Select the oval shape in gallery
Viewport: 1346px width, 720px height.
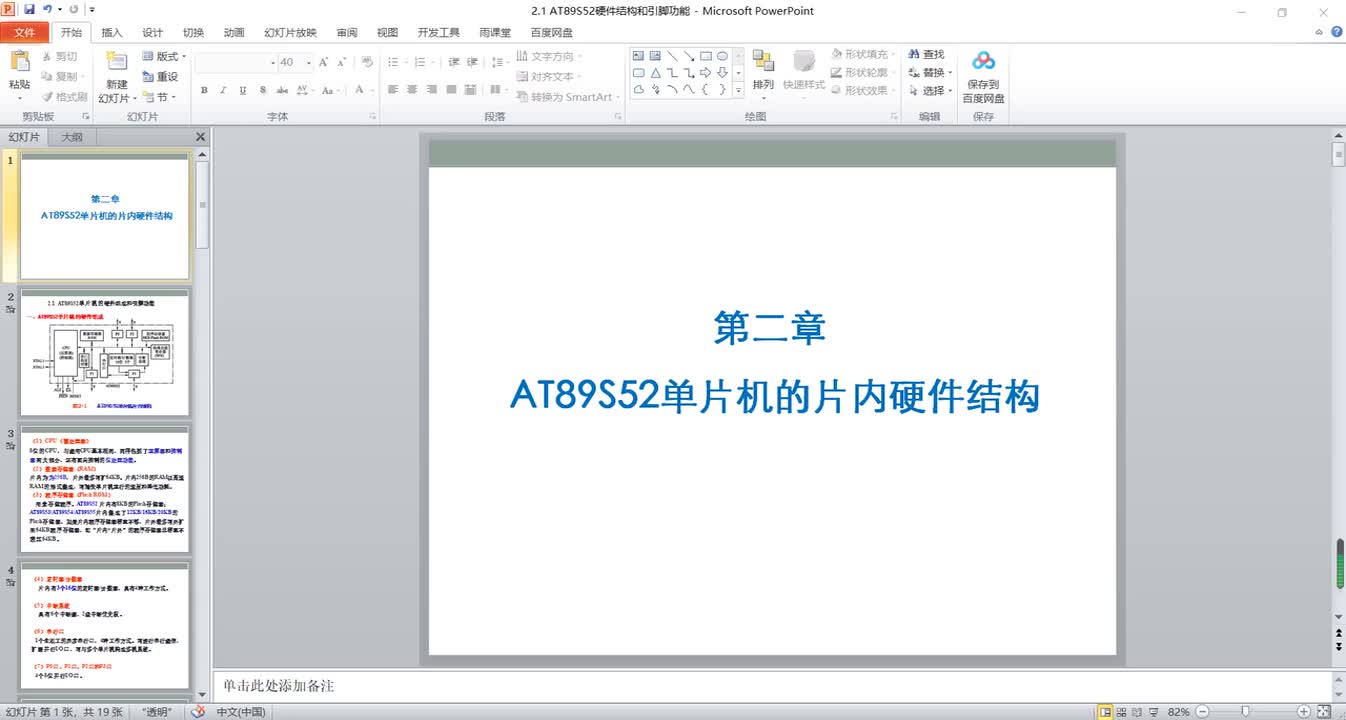[722, 56]
